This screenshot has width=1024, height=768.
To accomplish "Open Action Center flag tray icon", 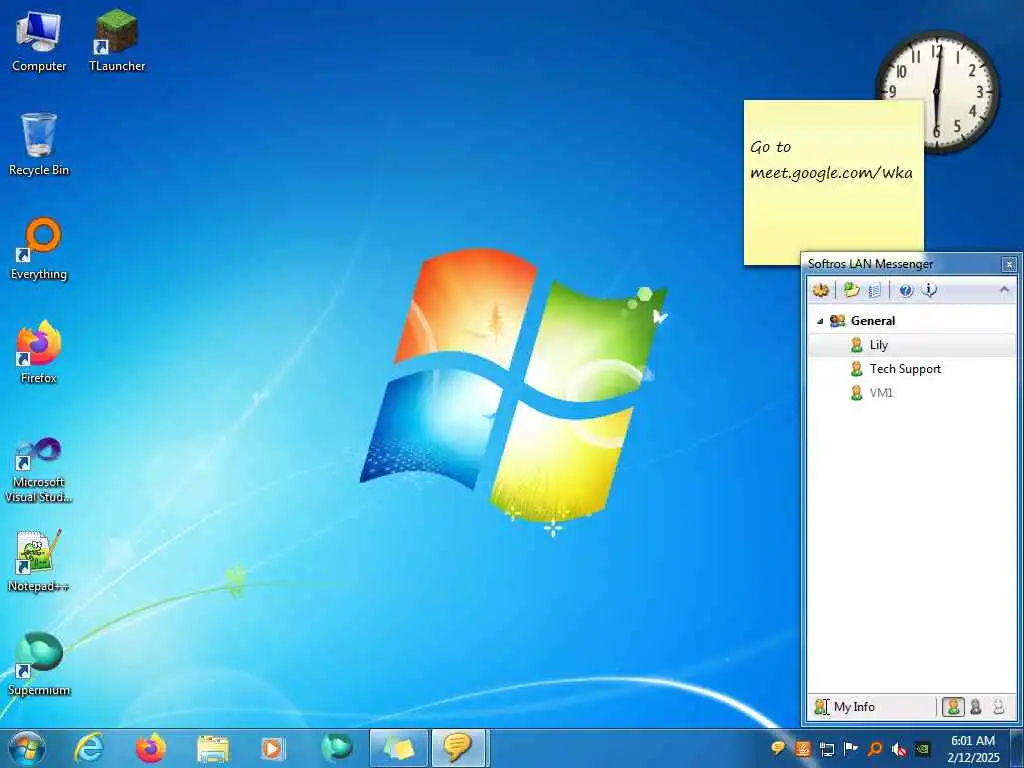I will [x=851, y=748].
